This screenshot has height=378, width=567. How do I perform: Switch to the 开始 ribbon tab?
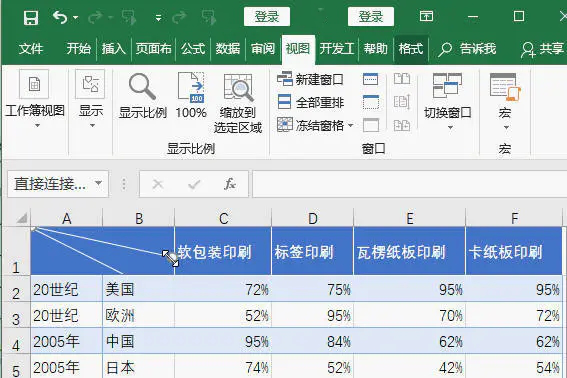pyautogui.click(x=78, y=48)
